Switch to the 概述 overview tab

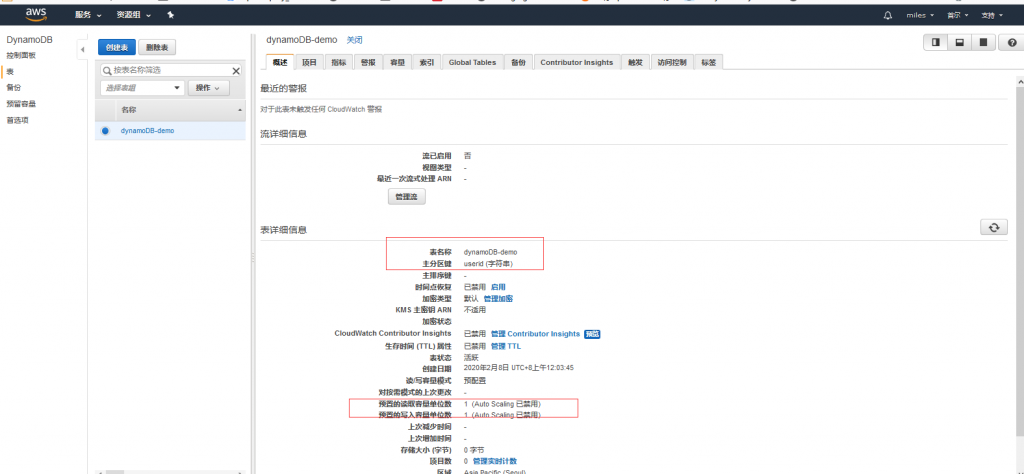click(280, 62)
